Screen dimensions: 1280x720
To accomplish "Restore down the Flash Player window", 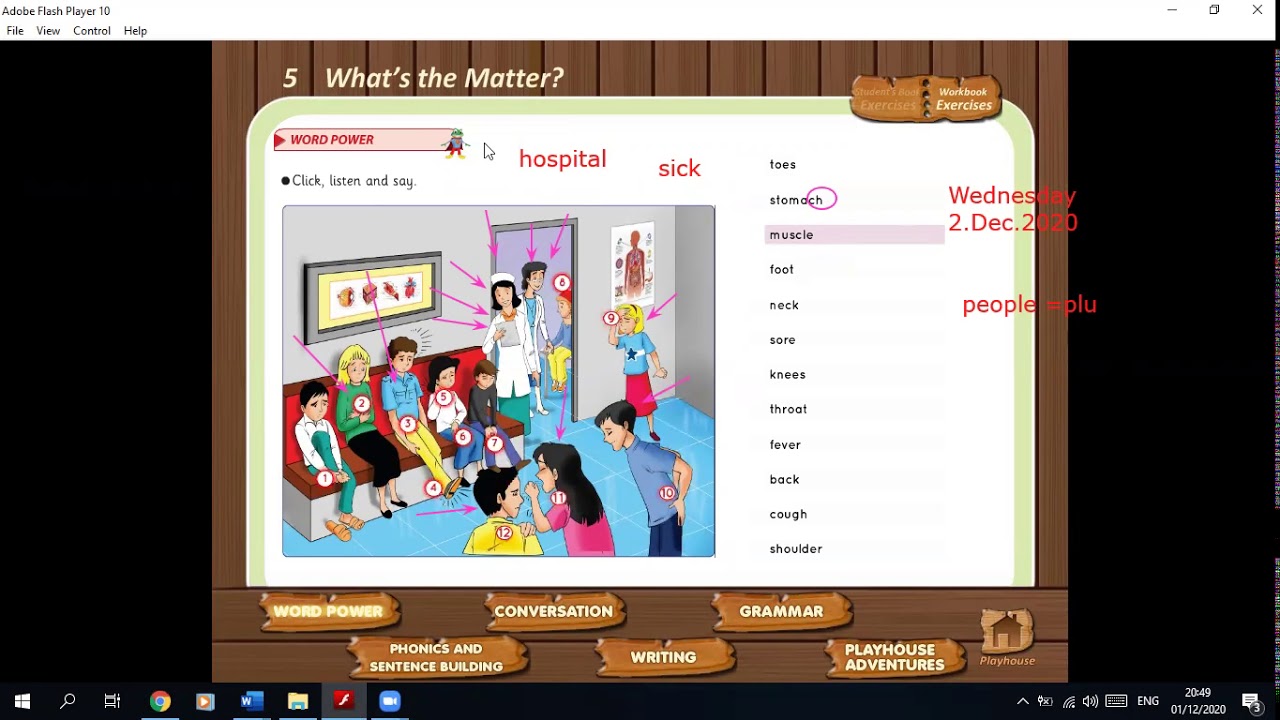I will point(1214,10).
